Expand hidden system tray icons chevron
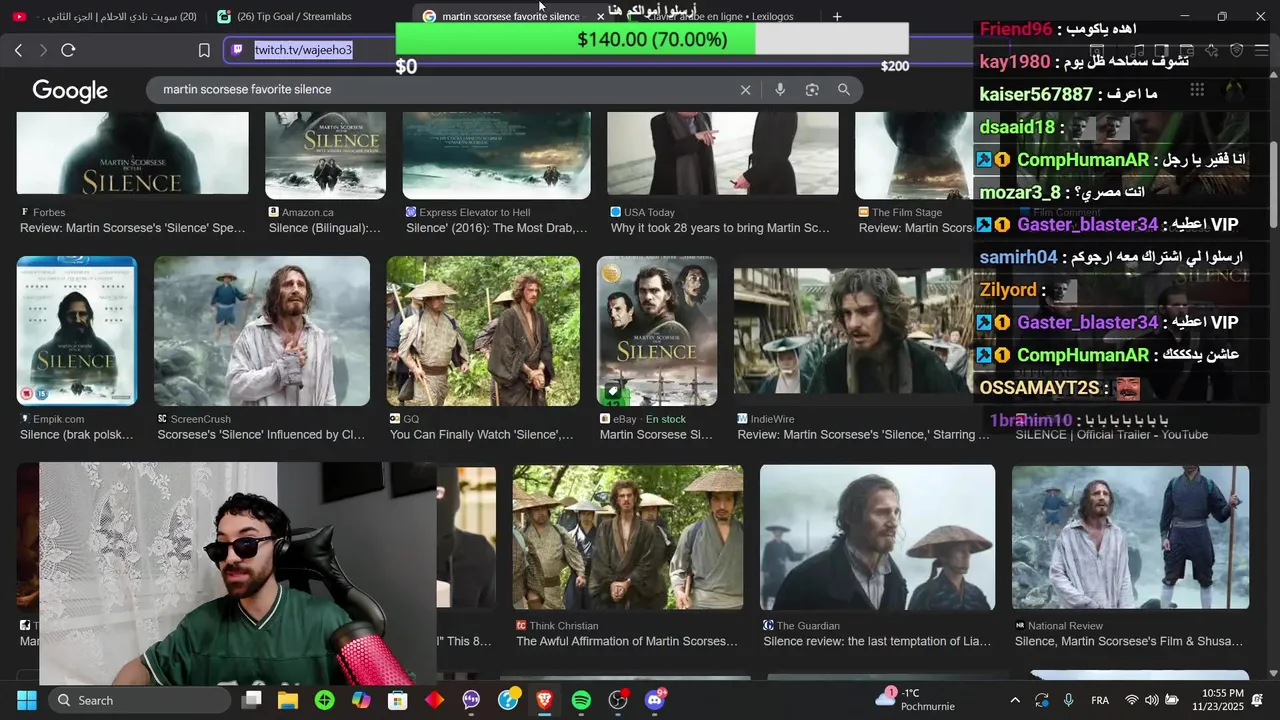 (1015, 700)
